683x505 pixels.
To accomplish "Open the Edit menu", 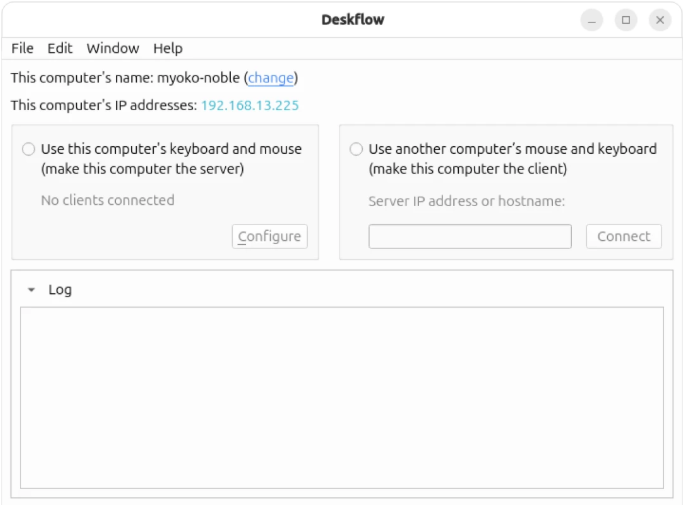I will point(60,48).
